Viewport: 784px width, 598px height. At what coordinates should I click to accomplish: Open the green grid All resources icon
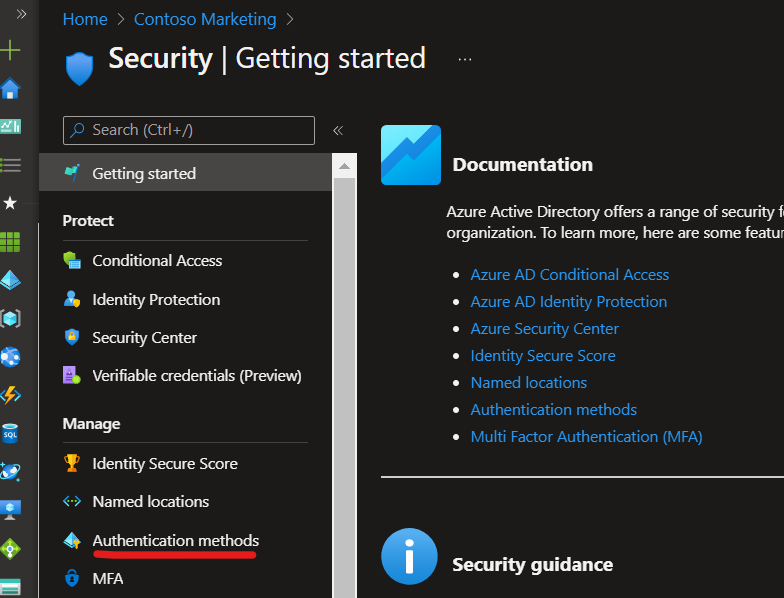click(x=10, y=242)
